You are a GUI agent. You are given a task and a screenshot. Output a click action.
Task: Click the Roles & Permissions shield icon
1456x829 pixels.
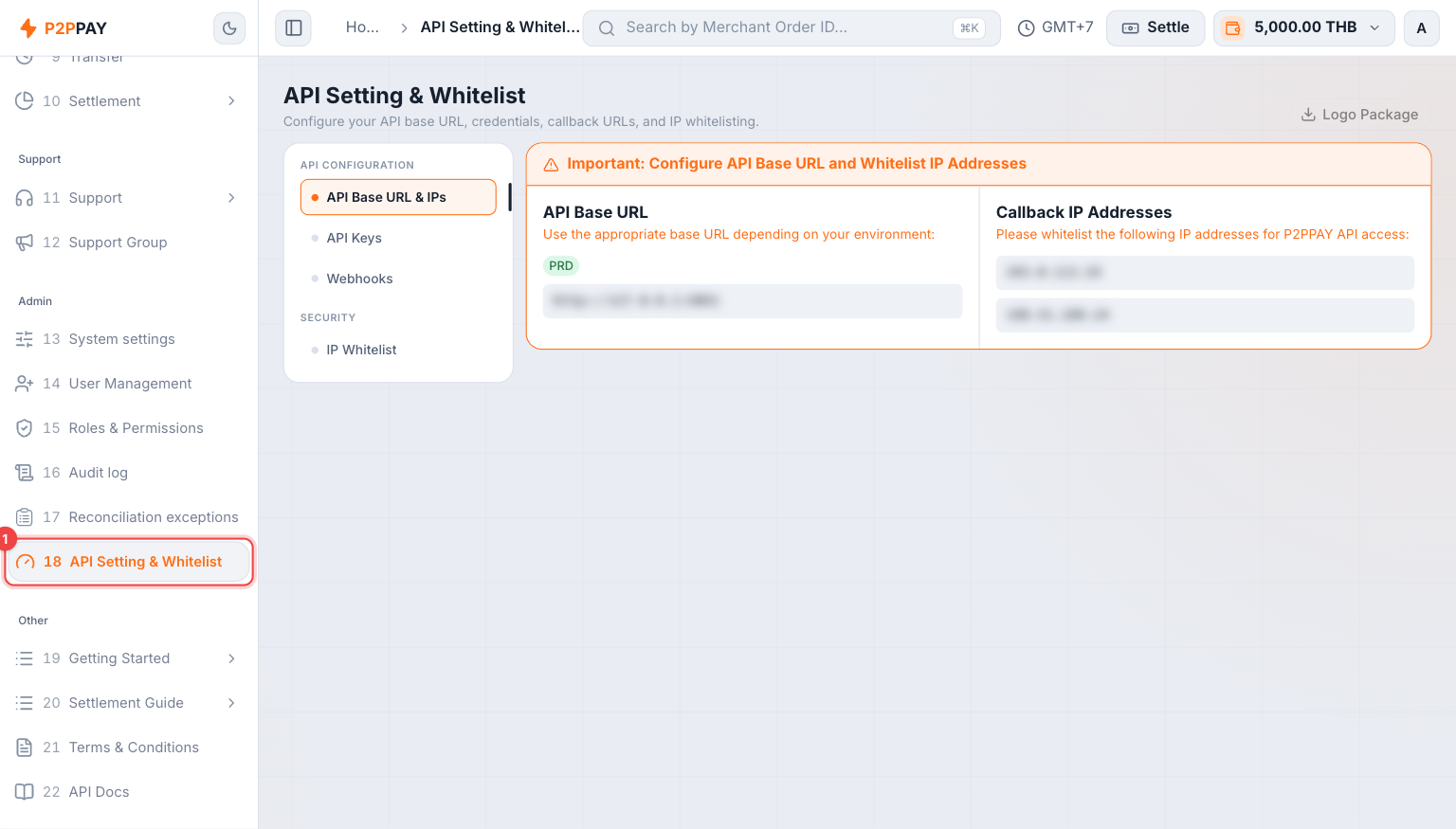tap(25, 428)
